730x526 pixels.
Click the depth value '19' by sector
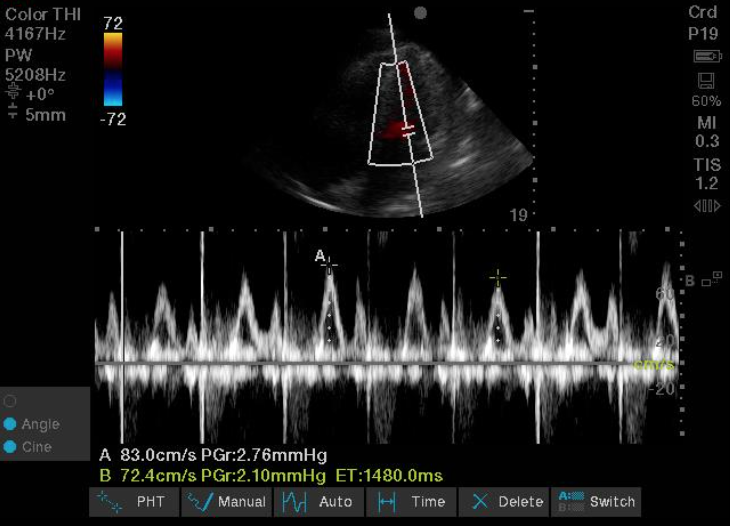pyautogui.click(x=518, y=215)
